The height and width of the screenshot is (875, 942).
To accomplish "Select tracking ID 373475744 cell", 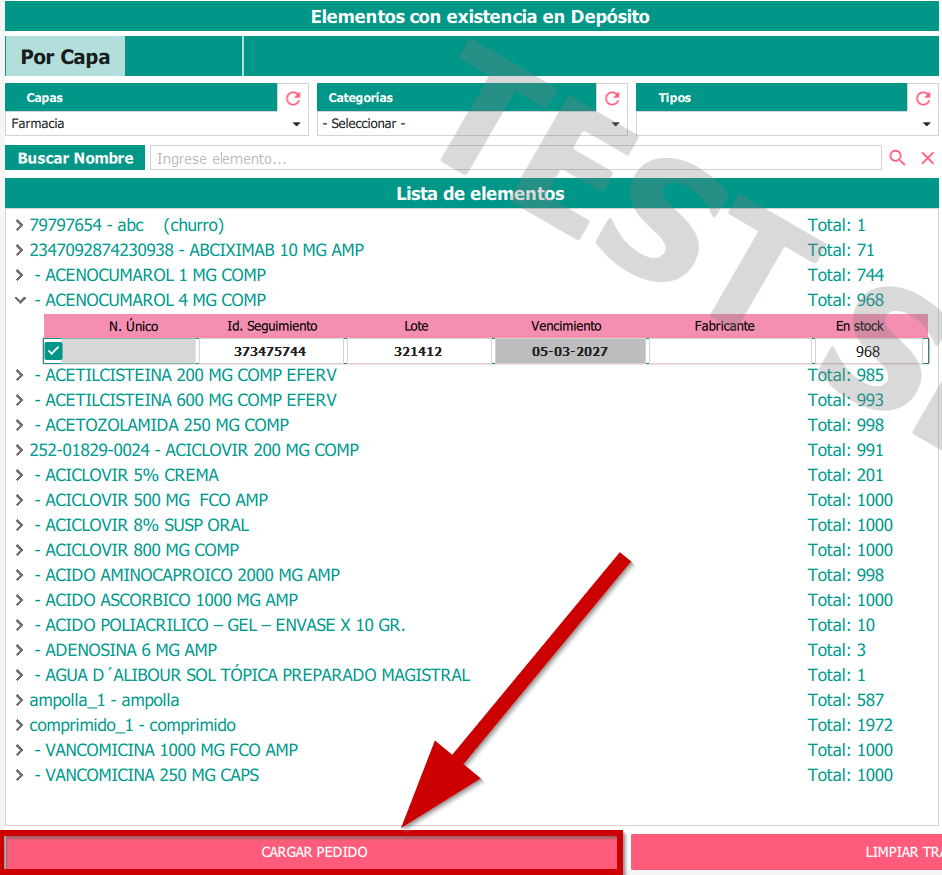I will tap(271, 351).
